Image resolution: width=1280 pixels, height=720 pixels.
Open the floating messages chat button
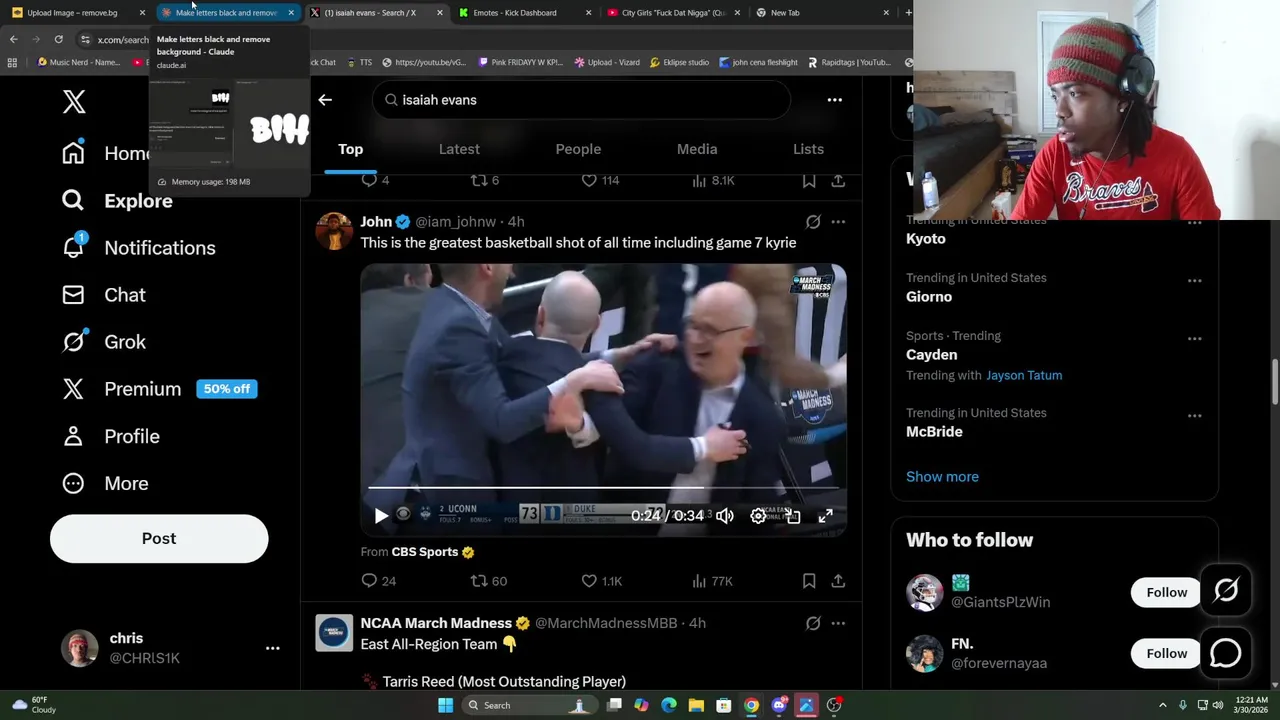(x=1226, y=653)
